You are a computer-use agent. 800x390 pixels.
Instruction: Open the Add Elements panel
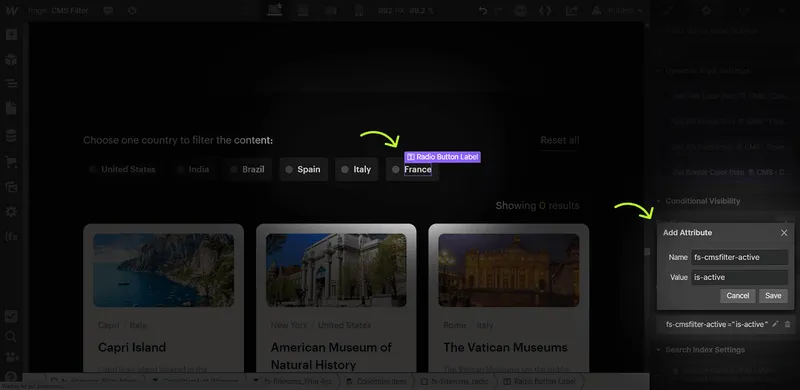tap(11, 35)
